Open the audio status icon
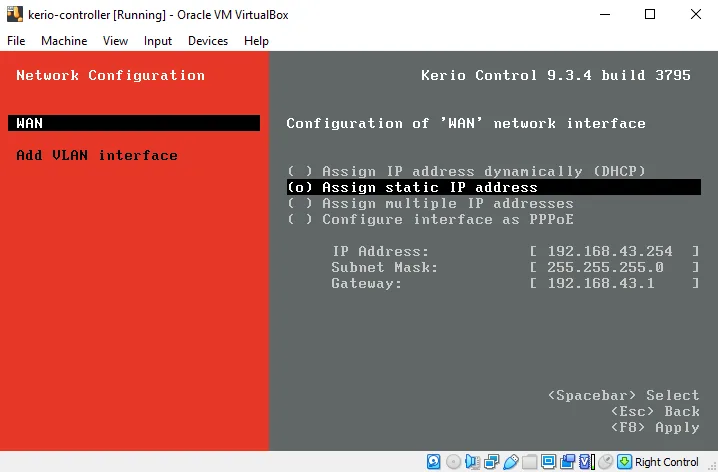 tap(472, 461)
